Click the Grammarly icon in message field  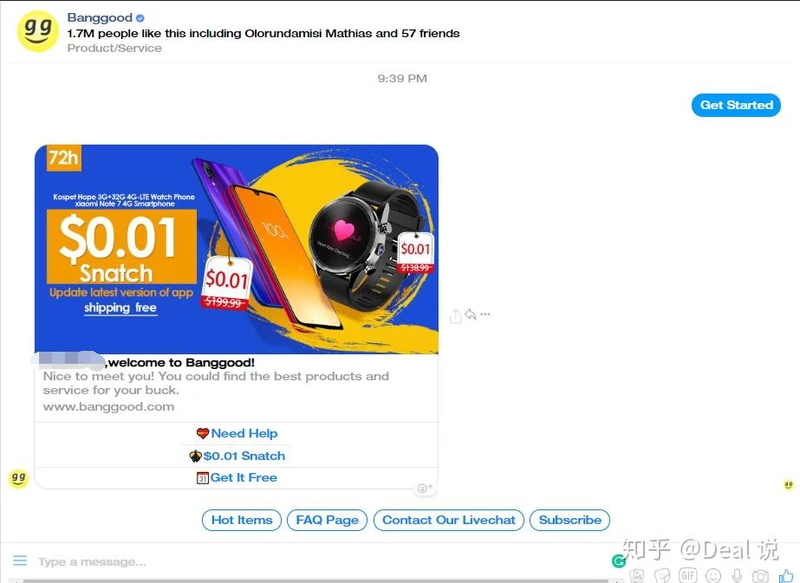pos(619,561)
